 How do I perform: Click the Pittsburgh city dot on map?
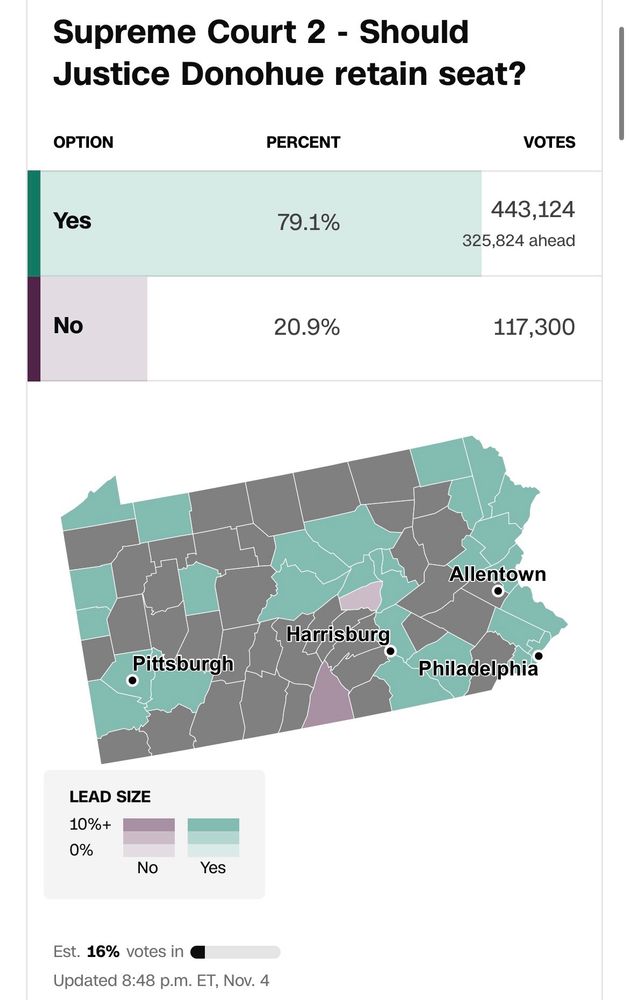[132, 680]
